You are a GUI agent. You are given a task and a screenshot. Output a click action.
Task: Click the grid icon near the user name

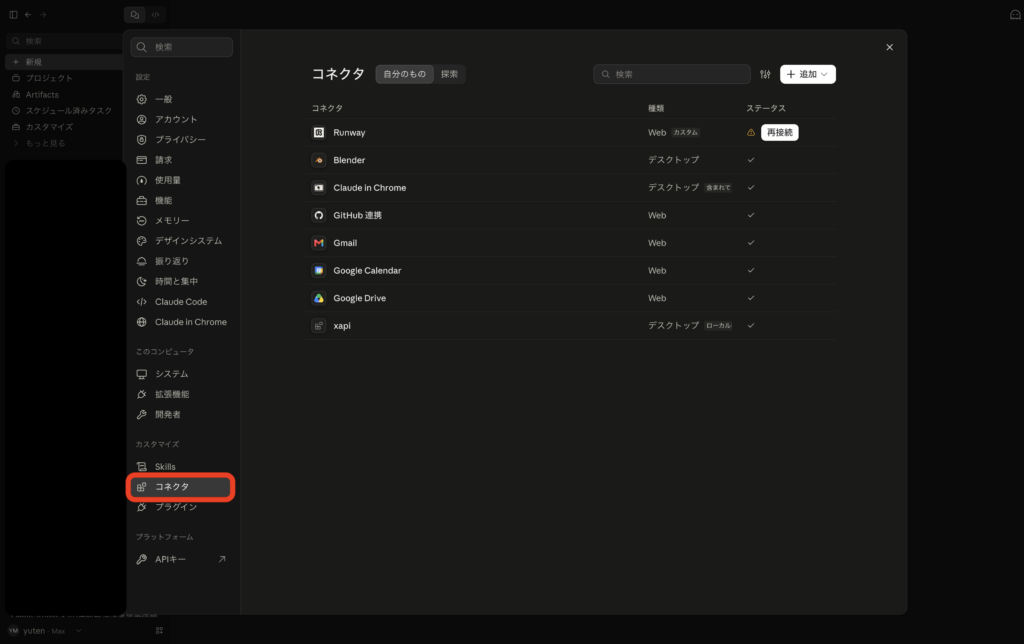(x=159, y=631)
